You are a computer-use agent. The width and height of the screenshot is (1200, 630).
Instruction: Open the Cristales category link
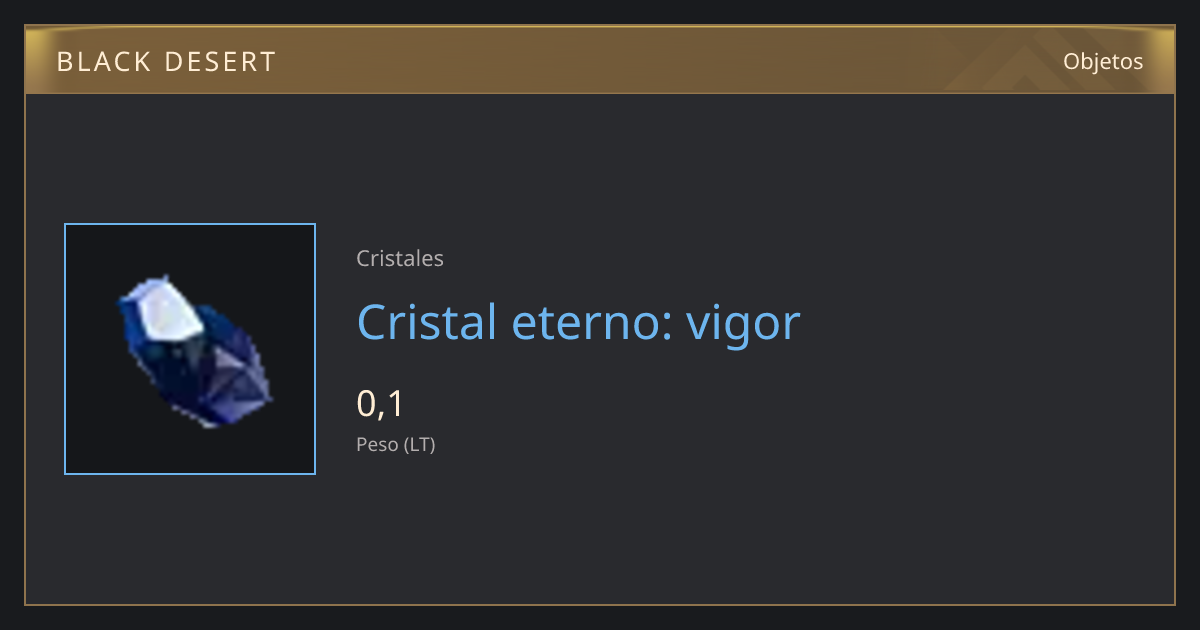pyautogui.click(x=400, y=259)
